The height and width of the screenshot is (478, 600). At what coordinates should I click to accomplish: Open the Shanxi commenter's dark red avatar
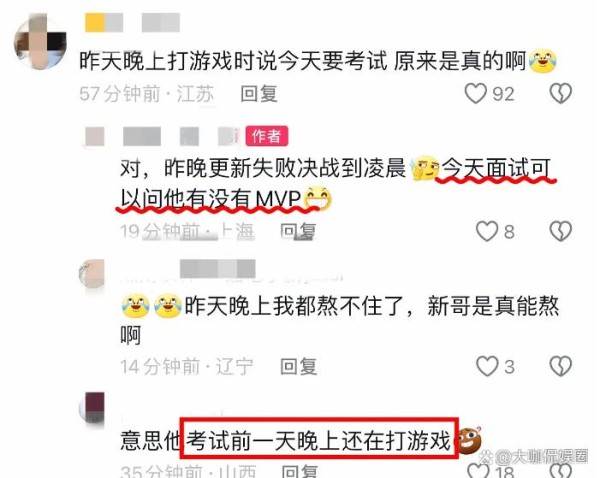(92, 408)
